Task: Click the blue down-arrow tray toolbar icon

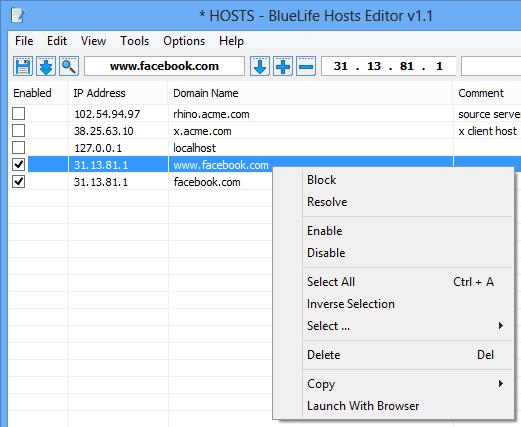Action: (46, 66)
